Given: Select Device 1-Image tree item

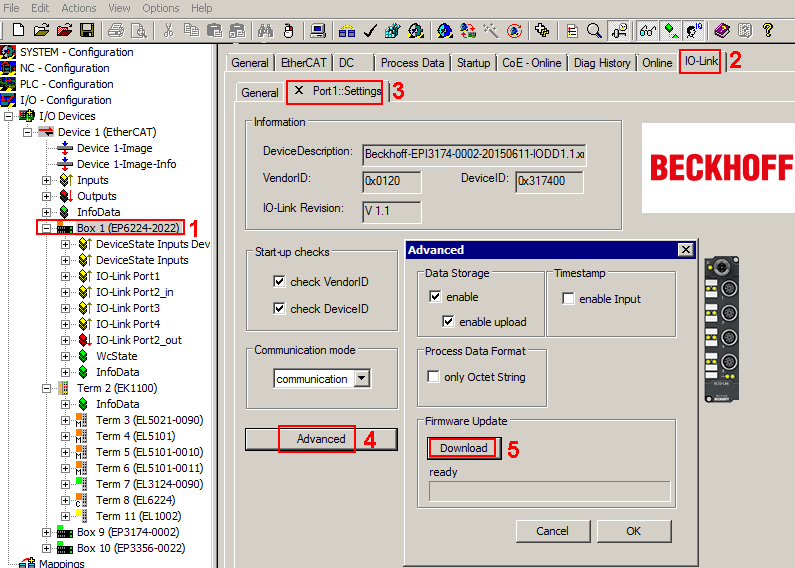Looking at the screenshot, I should click(115, 148).
